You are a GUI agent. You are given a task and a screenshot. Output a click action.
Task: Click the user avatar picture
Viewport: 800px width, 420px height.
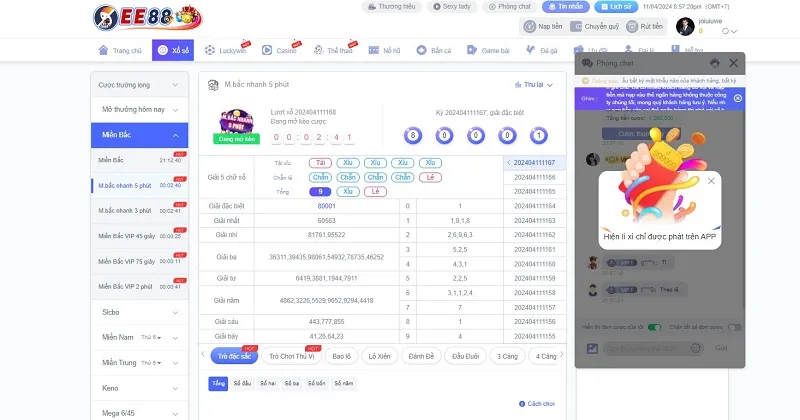coord(685,27)
